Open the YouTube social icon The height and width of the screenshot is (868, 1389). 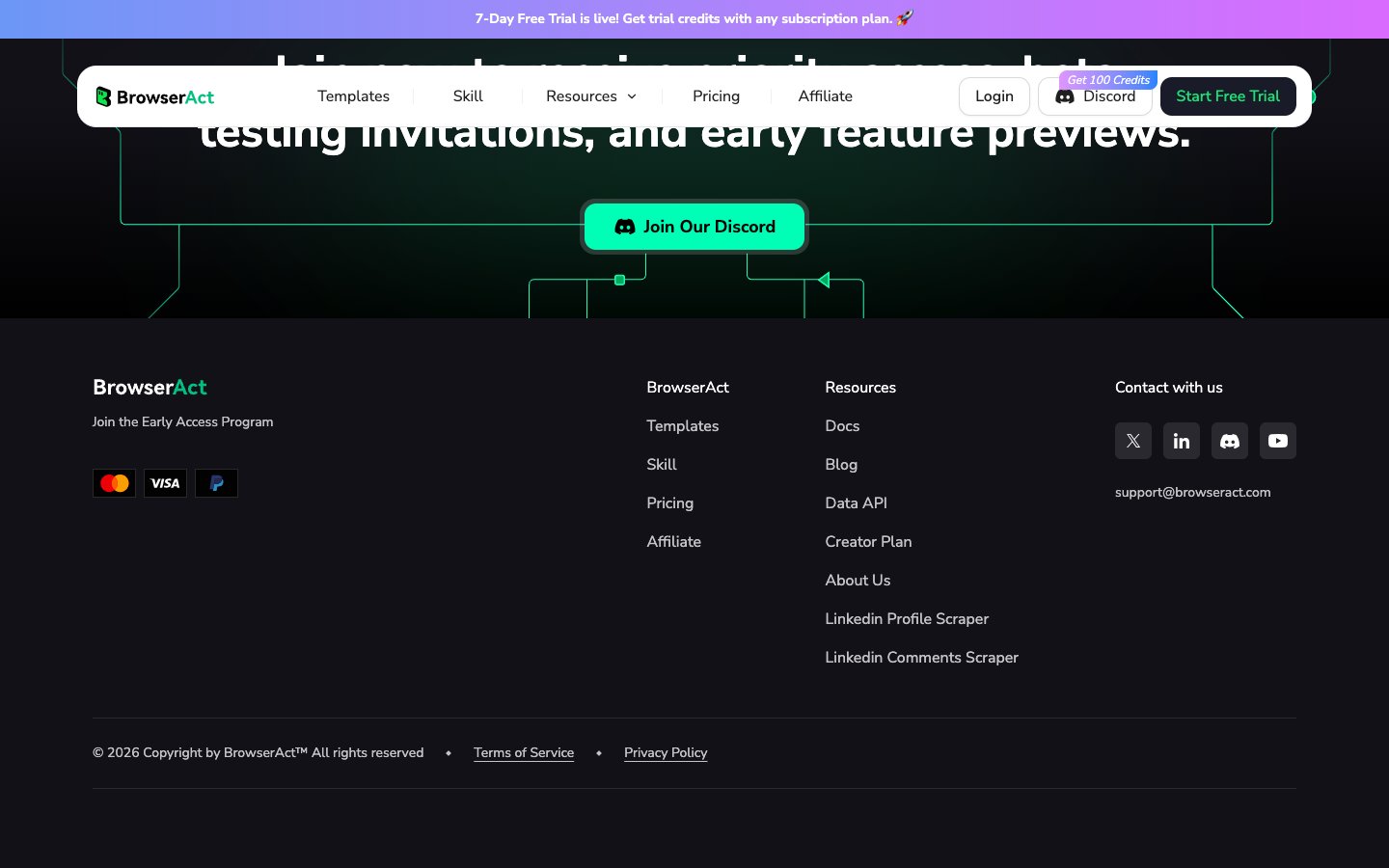[1278, 441]
